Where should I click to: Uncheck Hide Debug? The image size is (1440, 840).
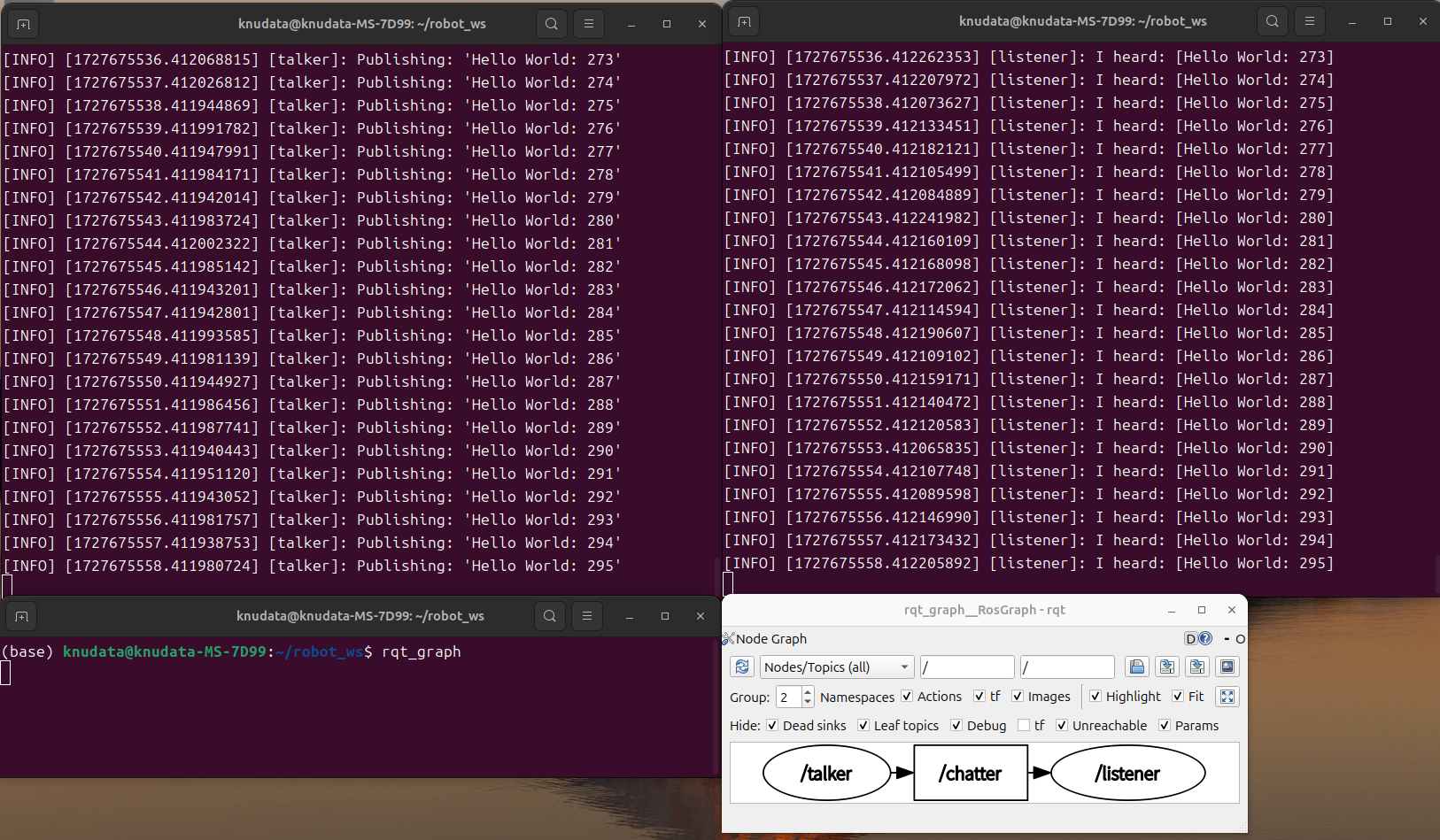pyautogui.click(x=956, y=725)
